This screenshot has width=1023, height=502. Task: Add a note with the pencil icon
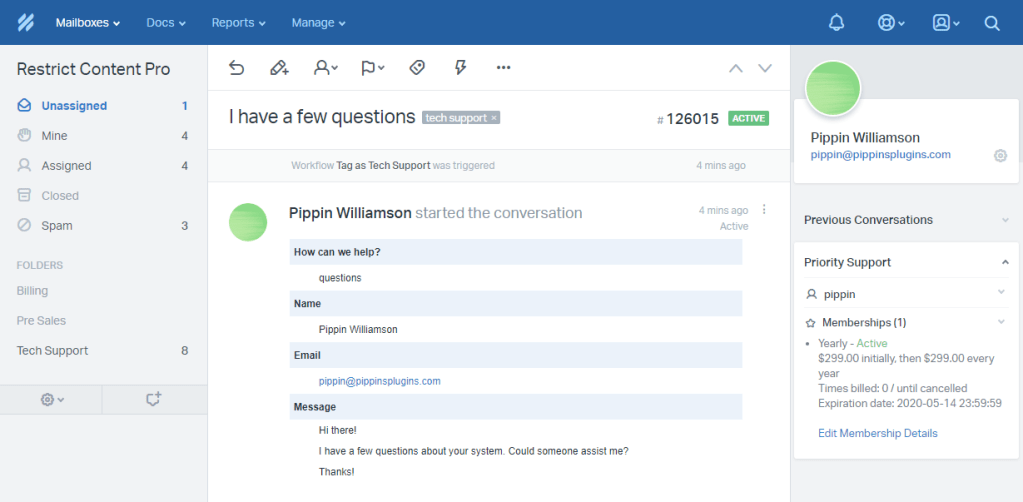279,67
